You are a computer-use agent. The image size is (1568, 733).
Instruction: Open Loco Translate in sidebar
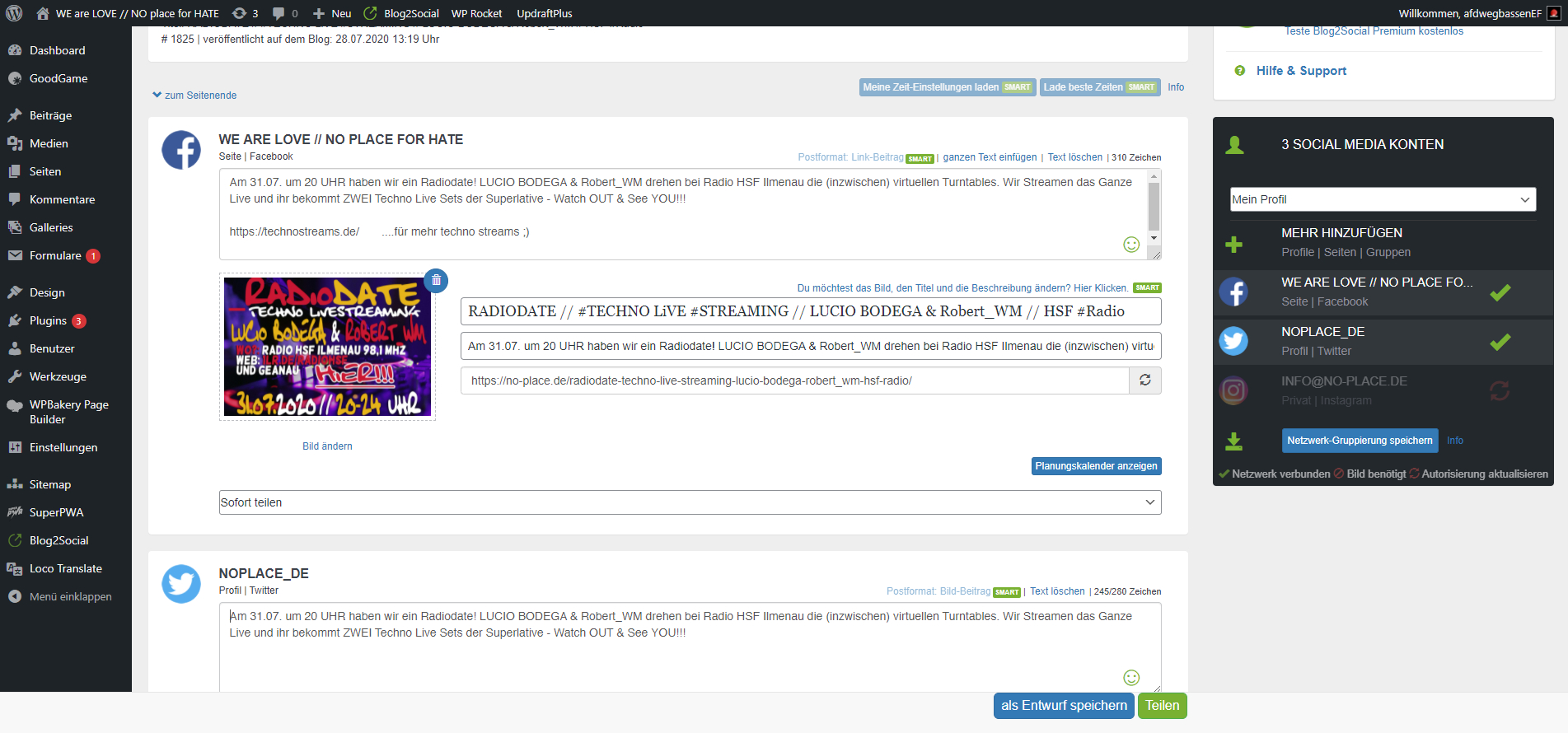pos(66,568)
